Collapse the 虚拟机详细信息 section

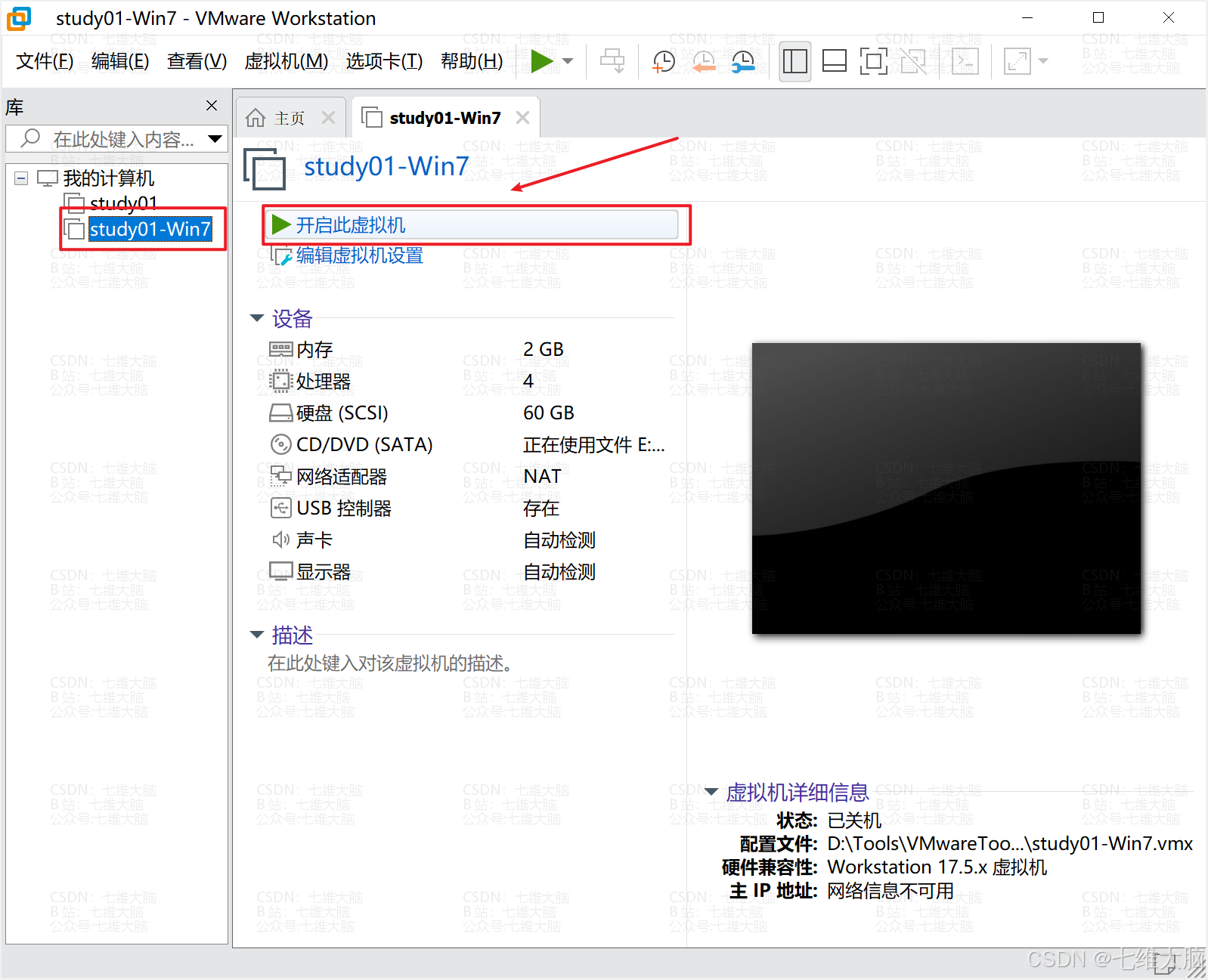tap(711, 792)
